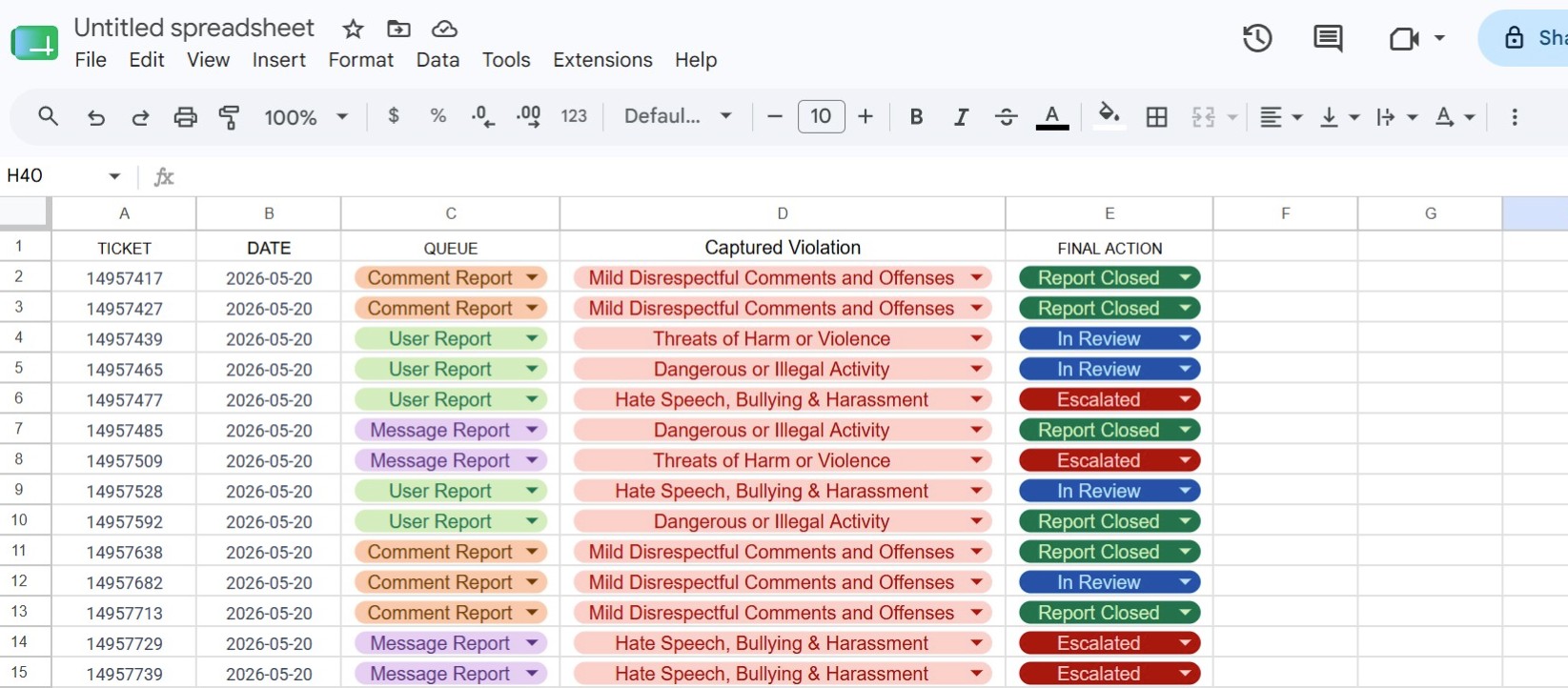Select column D header
The height and width of the screenshot is (688, 1568).
[x=783, y=213]
